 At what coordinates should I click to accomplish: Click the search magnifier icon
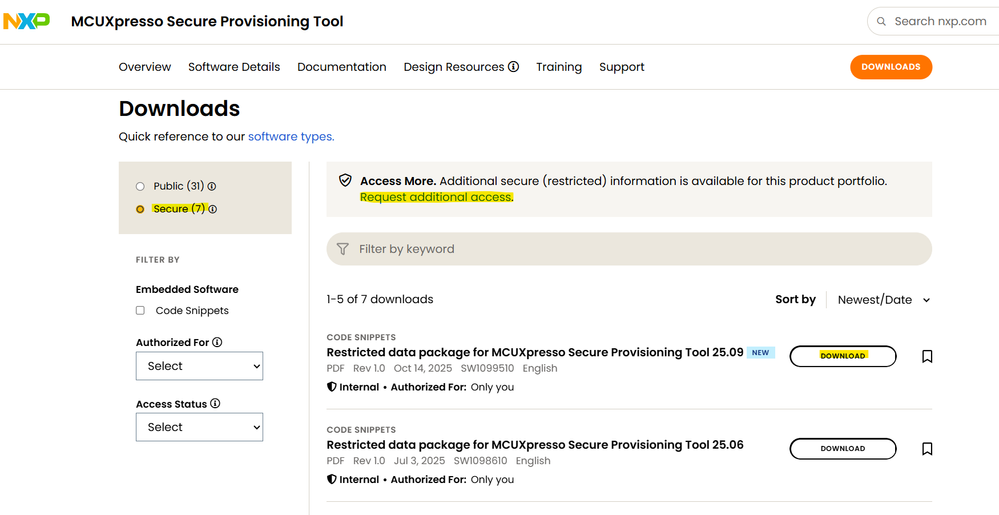(x=881, y=21)
